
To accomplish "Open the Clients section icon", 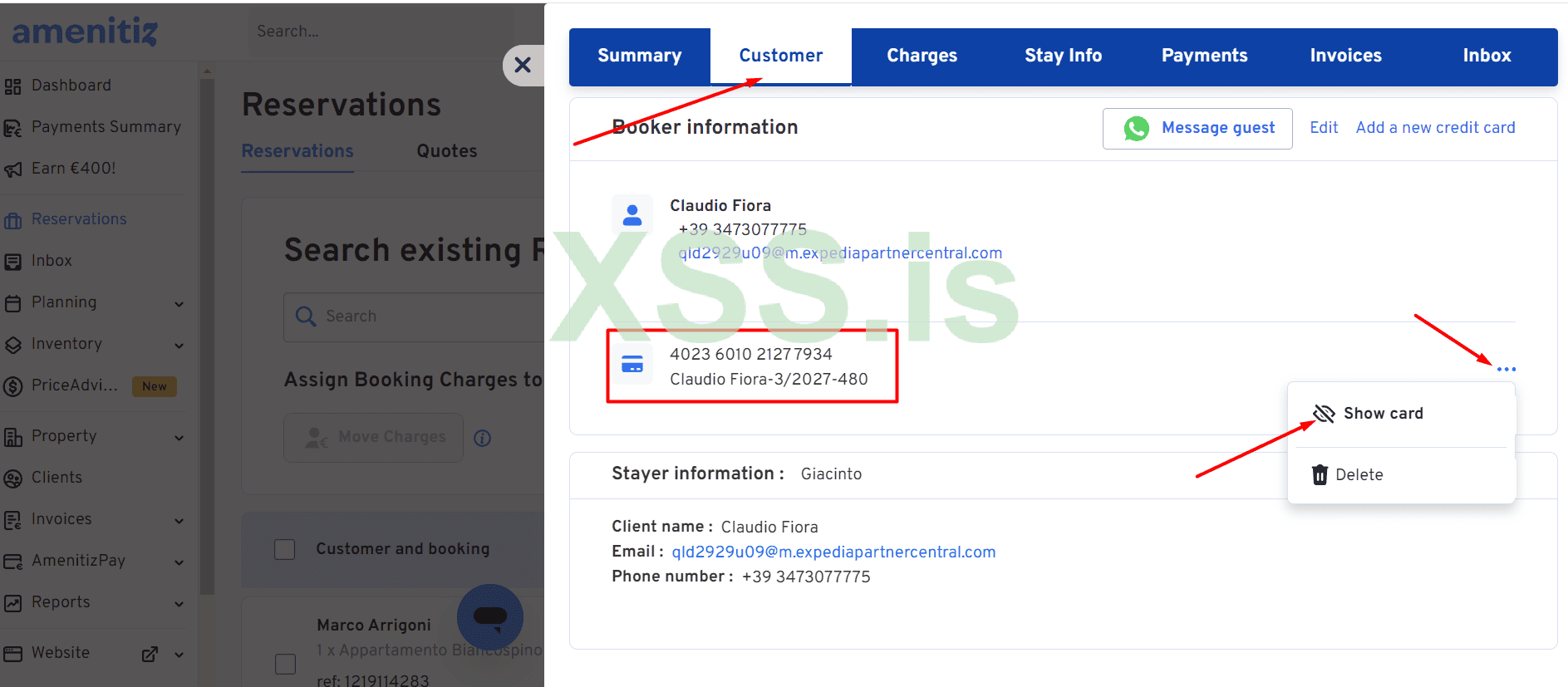I will click(x=12, y=478).
